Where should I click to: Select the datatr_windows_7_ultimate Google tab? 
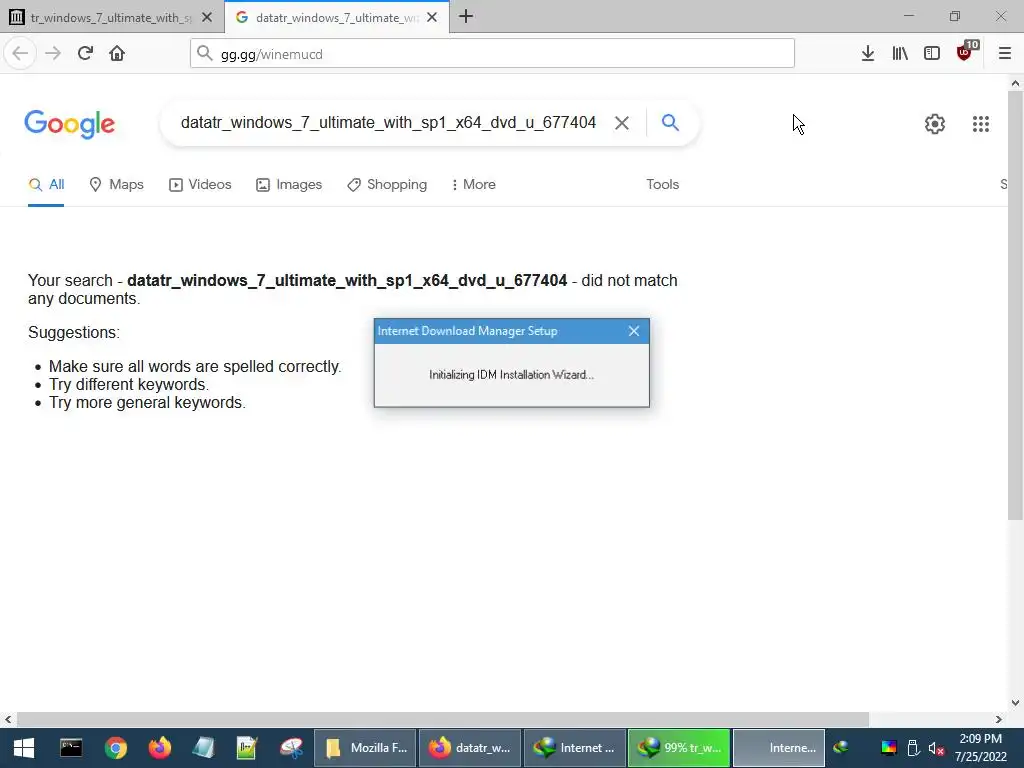tap(336, 18)
